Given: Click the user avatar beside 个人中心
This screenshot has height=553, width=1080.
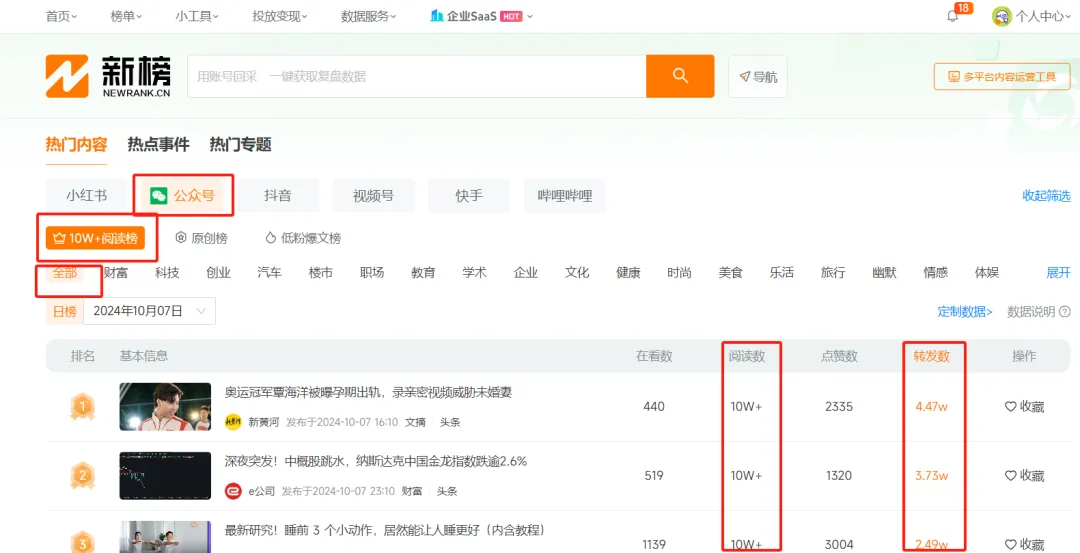Looking at the screenshot, I should (1001, 17).
